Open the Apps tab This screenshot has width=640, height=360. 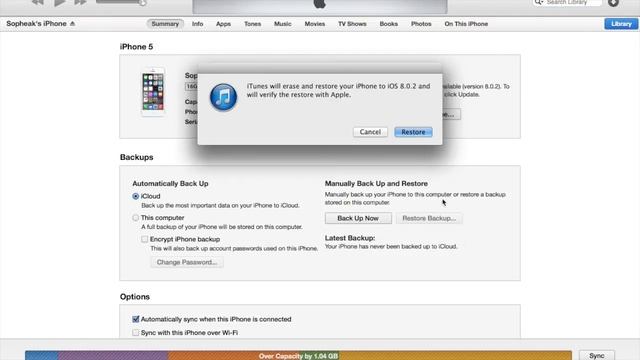pos(223,24)
